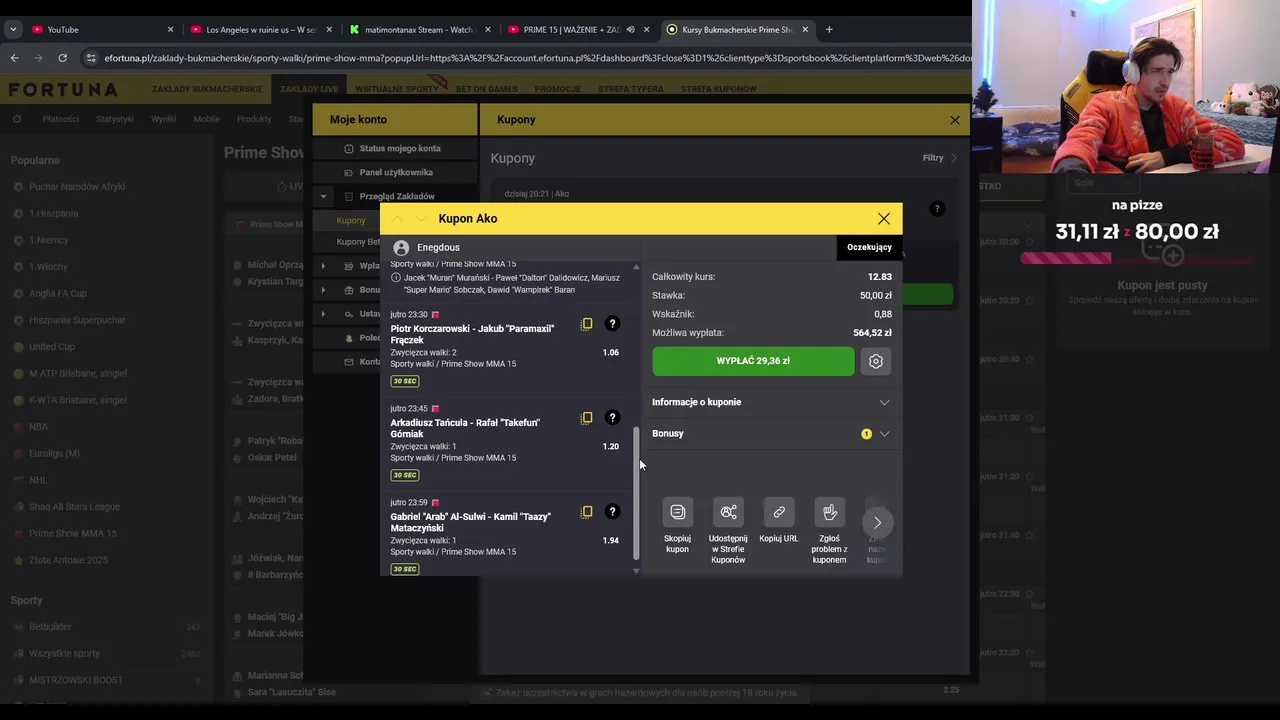The height and width of the screenshot is (720, 1280).
Task: Open ZAKŁADY BUKMACHERSKIE menu
Action: point(207,89)
